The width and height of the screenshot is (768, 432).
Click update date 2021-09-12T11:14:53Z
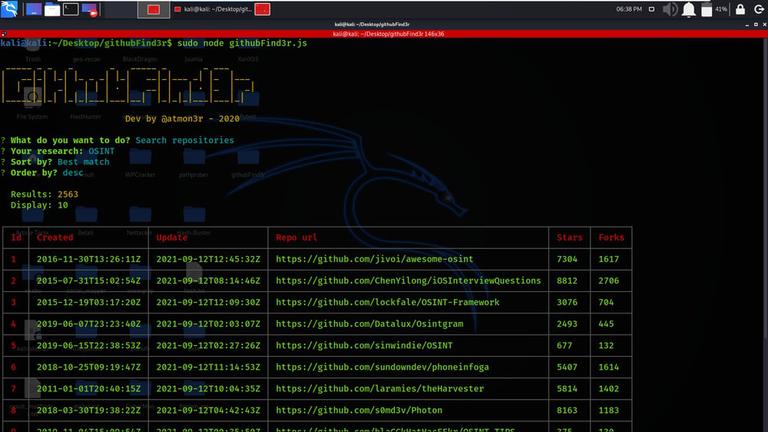[208, 366]
